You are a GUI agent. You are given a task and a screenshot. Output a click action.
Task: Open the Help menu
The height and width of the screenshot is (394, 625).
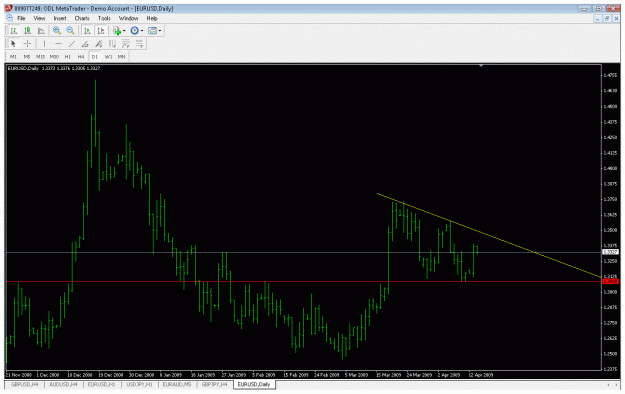pyautogui.click(x=152, y=18)
